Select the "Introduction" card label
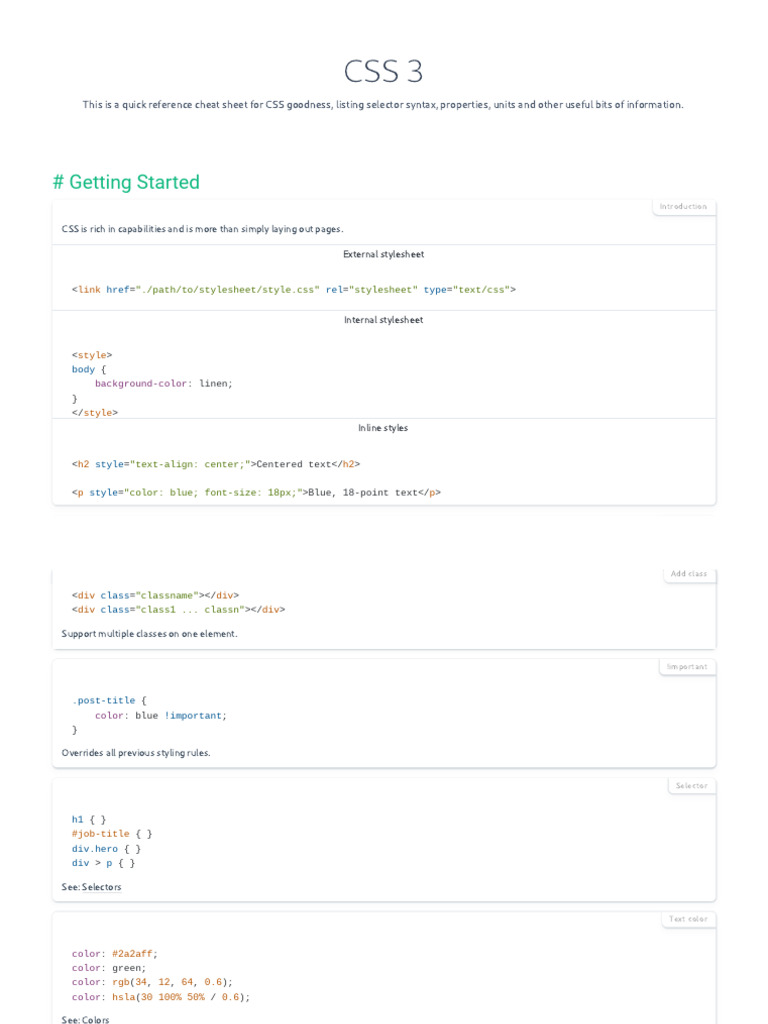Viewport: 768px width, 1024px height. tap(683, 206)
